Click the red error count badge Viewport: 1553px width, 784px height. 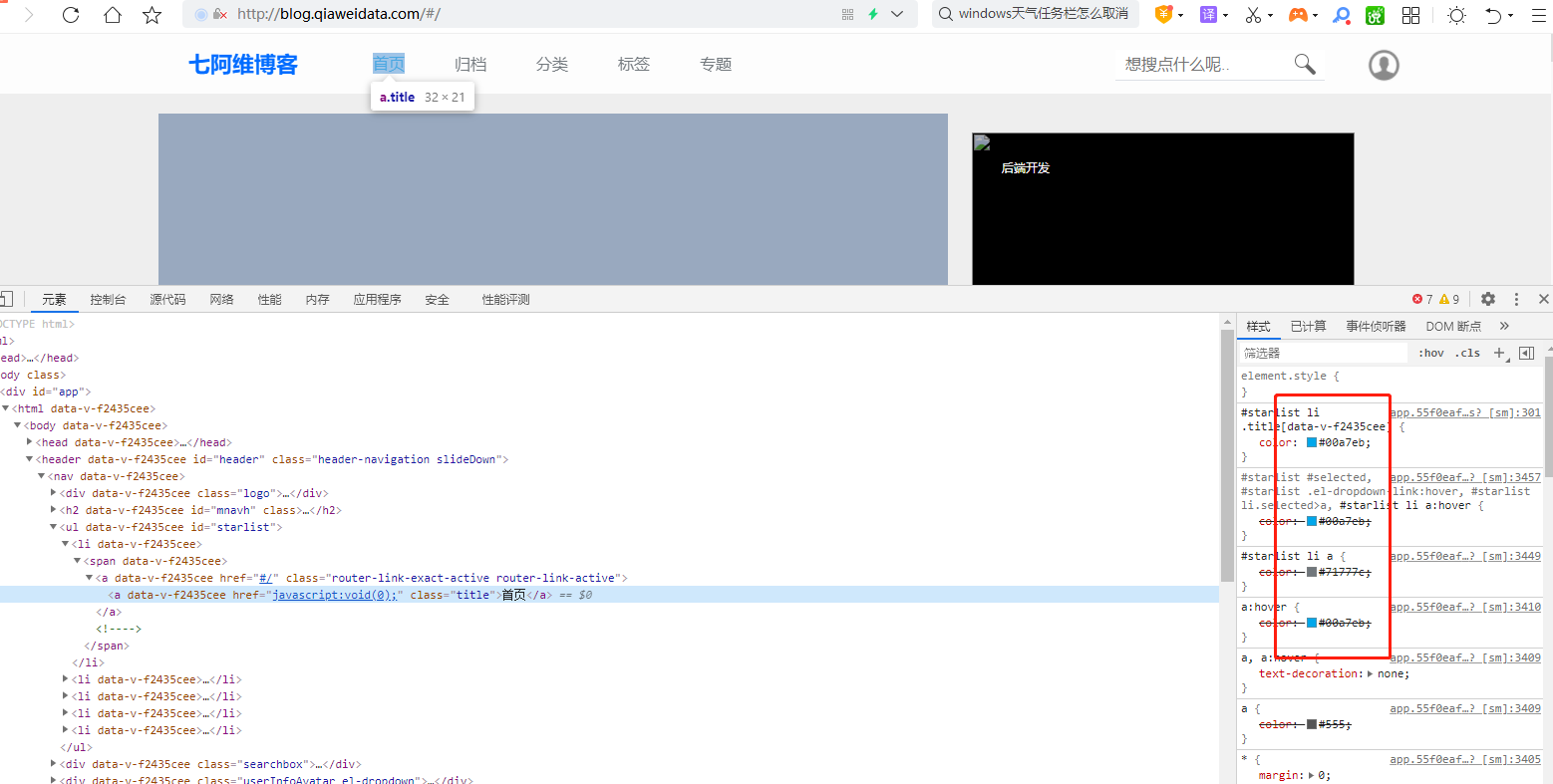1422,299
